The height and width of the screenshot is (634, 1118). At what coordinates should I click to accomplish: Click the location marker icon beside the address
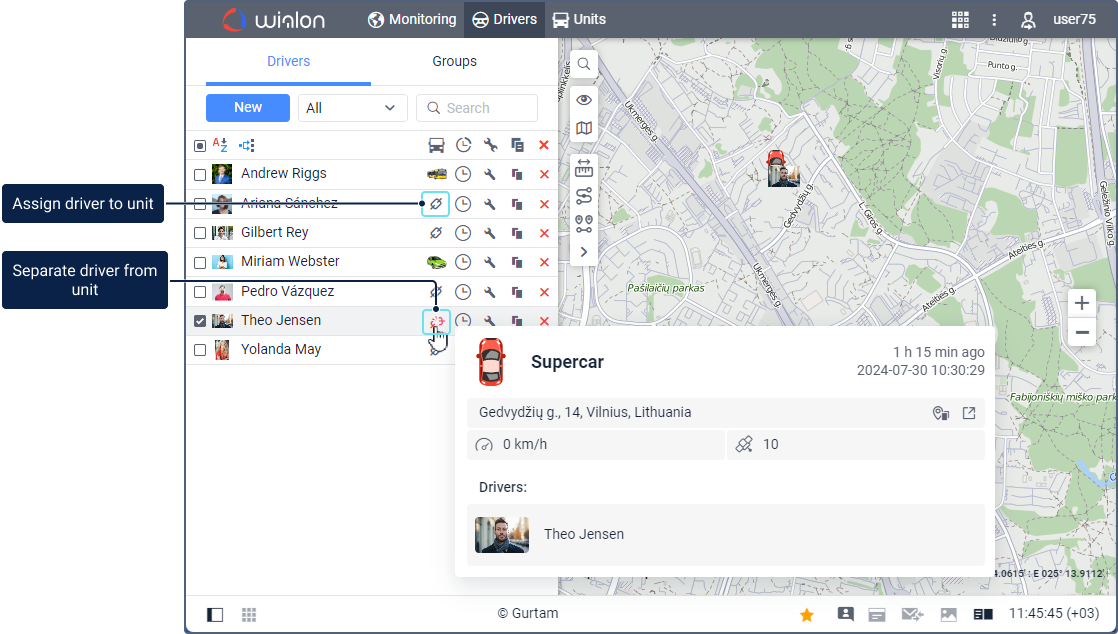(x=941, y=413)
